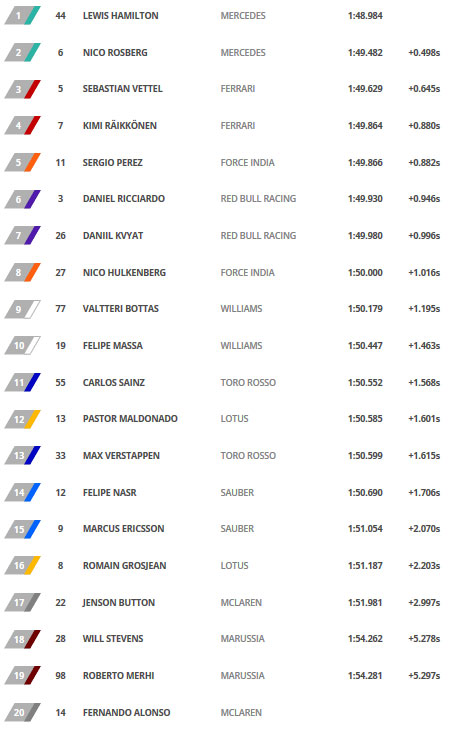Select driver name Lewis Hamilton
Screen dimensions: 457x732
click(x=120, y=16)
